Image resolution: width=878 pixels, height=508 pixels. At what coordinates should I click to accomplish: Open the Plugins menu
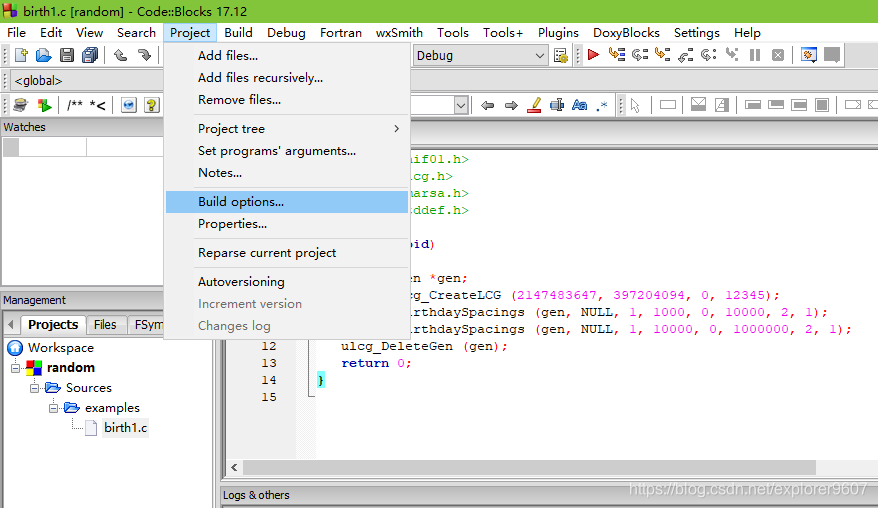[x=558, y=32]
